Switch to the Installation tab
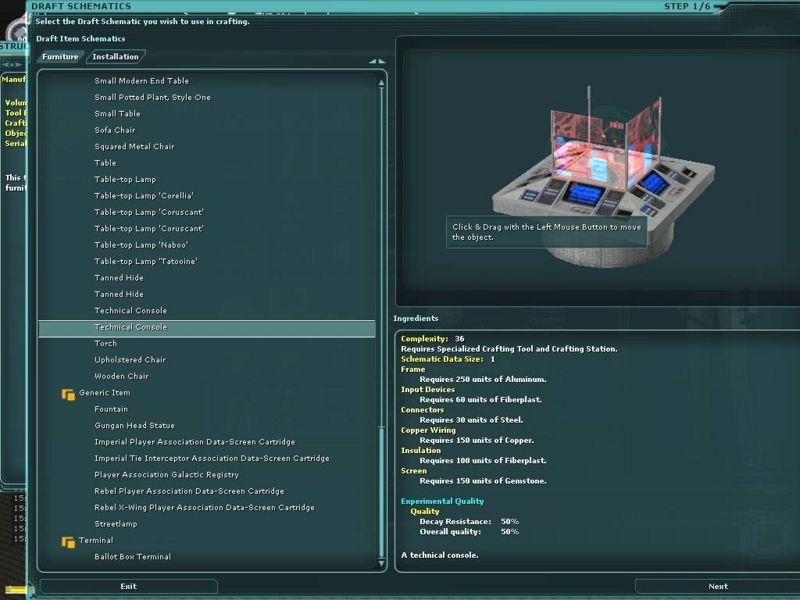 [x=115, y=57]
